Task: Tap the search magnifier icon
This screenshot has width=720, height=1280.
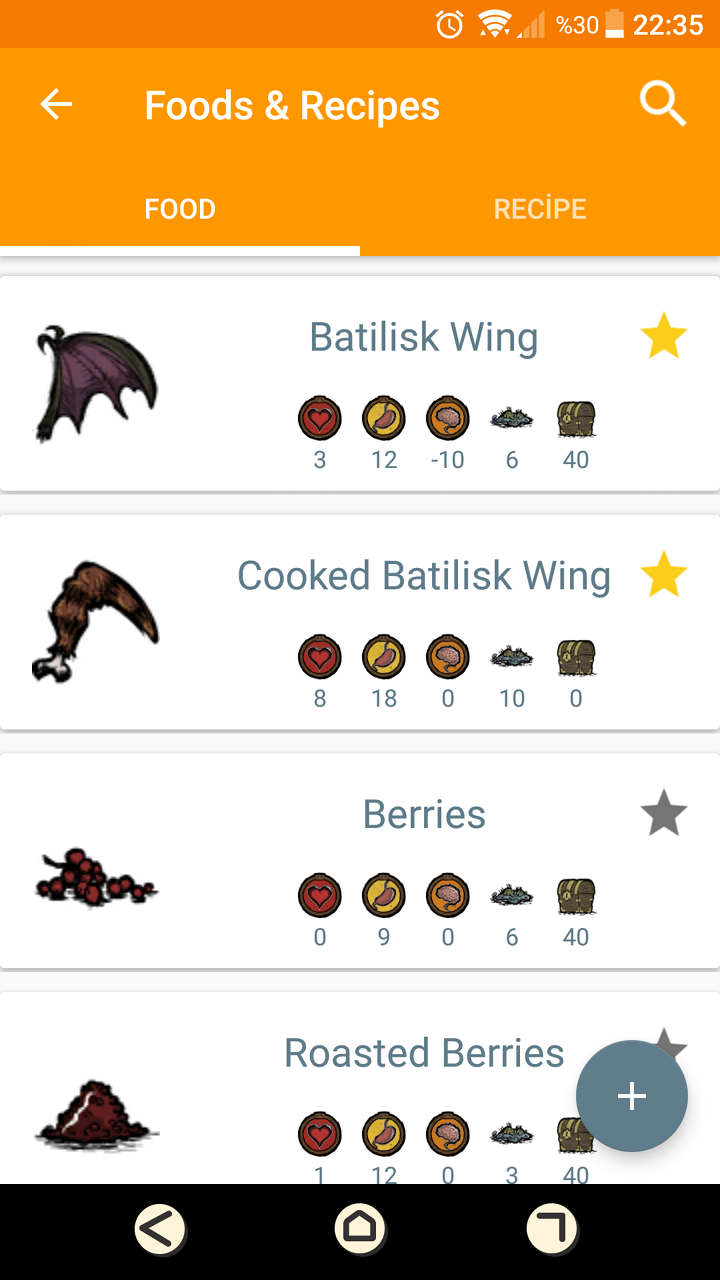Action: 663,104
